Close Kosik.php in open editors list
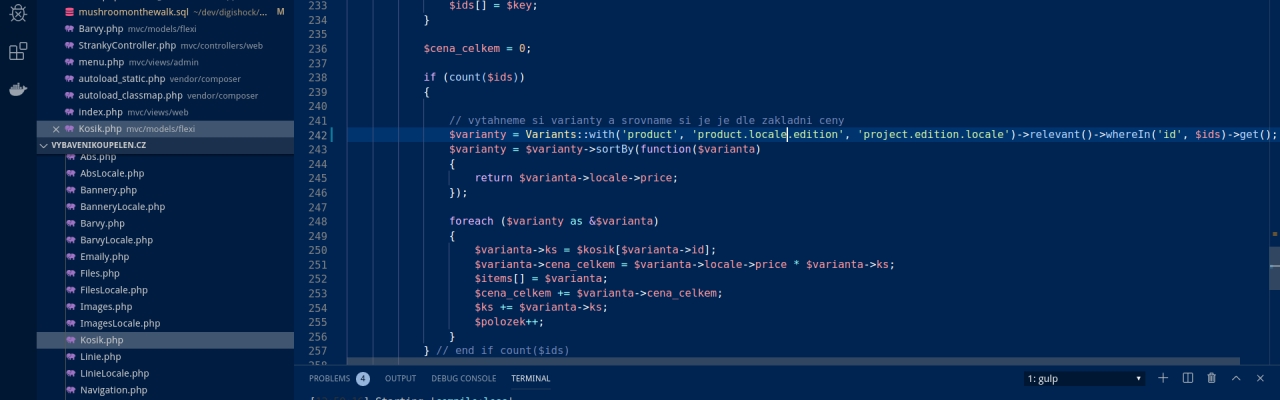 [x=56, y=129]
